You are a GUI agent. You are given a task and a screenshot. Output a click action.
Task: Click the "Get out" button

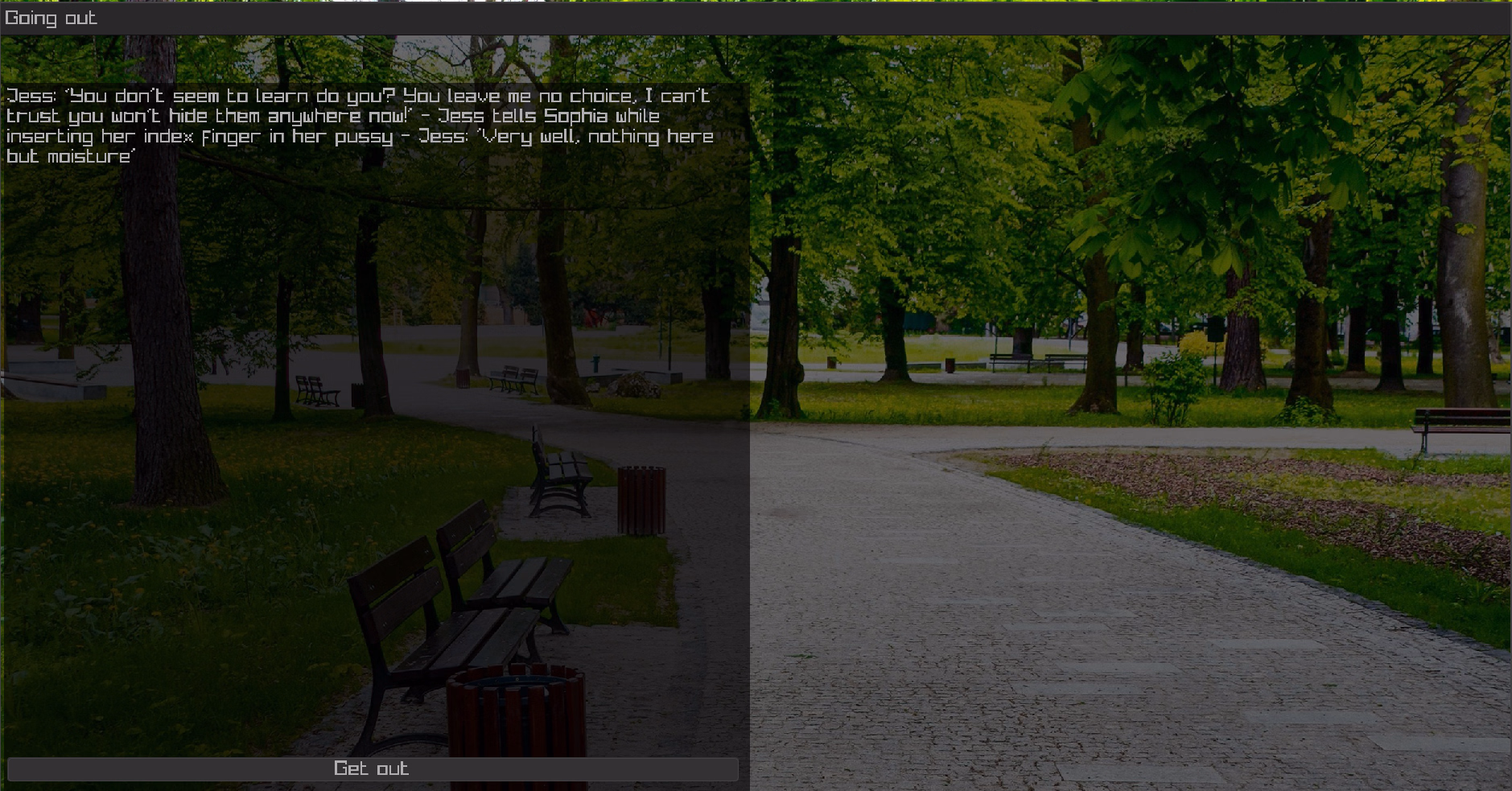click(373, 768)
